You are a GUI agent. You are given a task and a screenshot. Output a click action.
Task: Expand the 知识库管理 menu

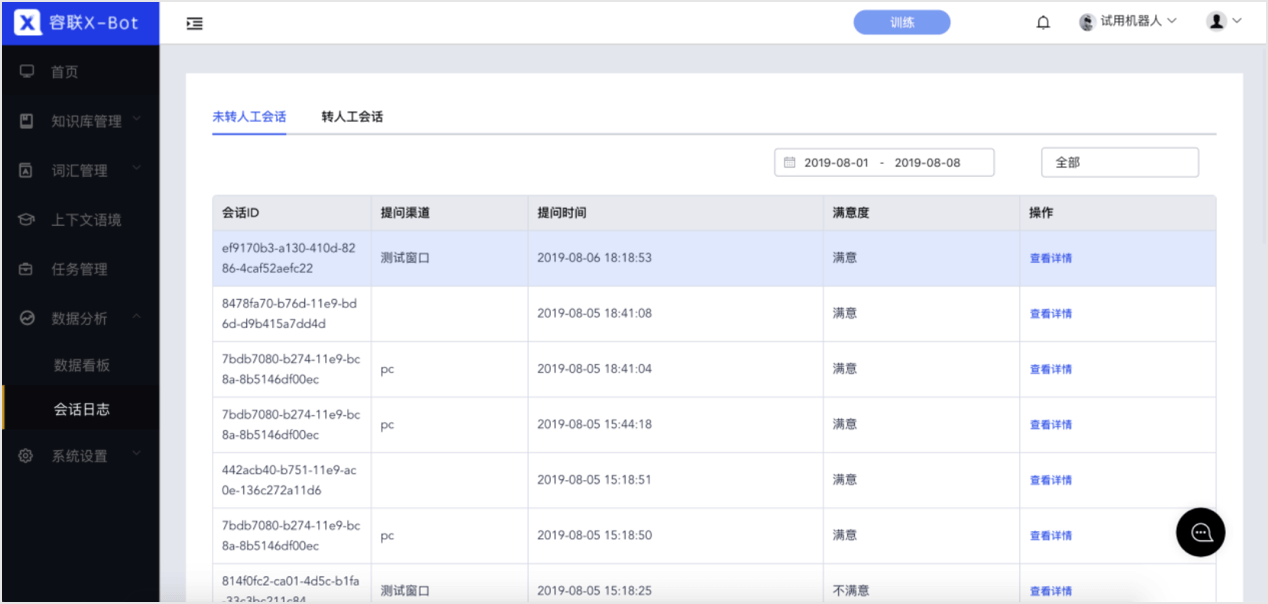pos(80,121)
